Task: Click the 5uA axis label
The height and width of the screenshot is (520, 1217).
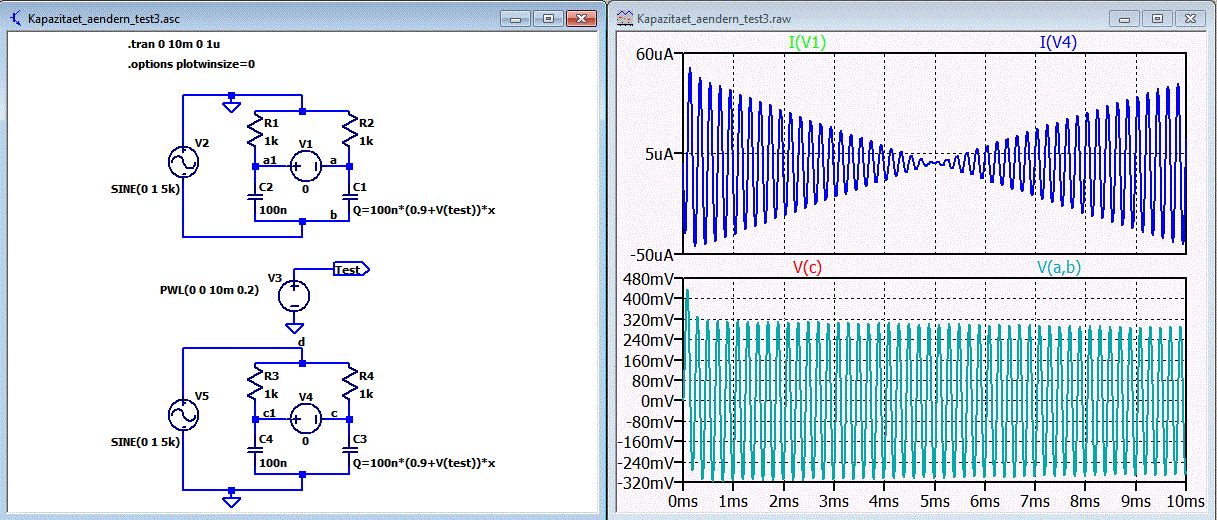Action: 659,154
